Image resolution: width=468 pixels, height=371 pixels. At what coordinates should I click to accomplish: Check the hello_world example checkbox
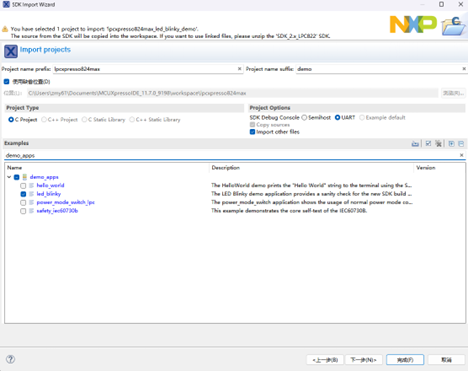pos(23,186)
